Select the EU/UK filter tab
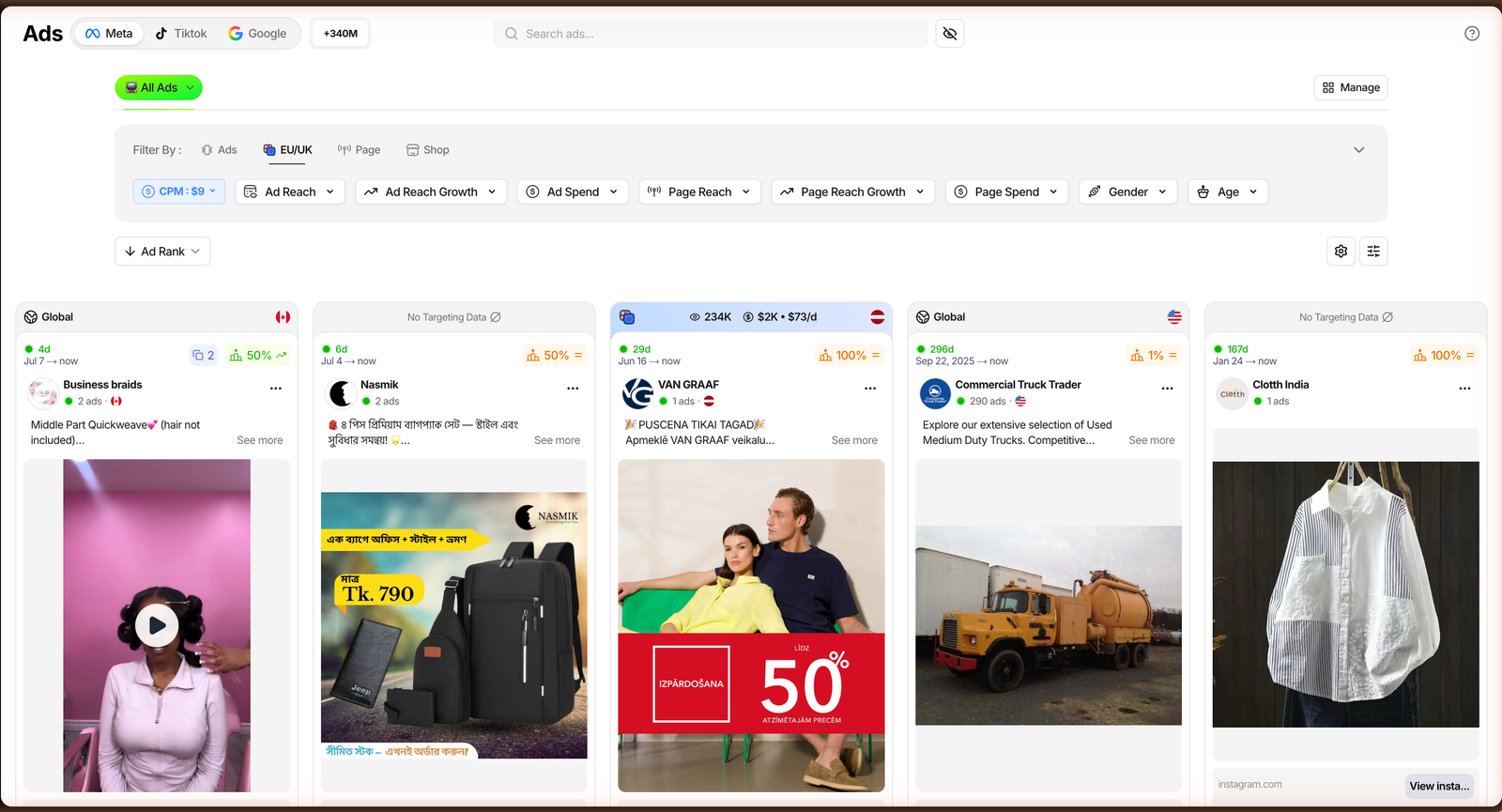The width and height of the screenshot is (1502, 812). tap(287, 150)
